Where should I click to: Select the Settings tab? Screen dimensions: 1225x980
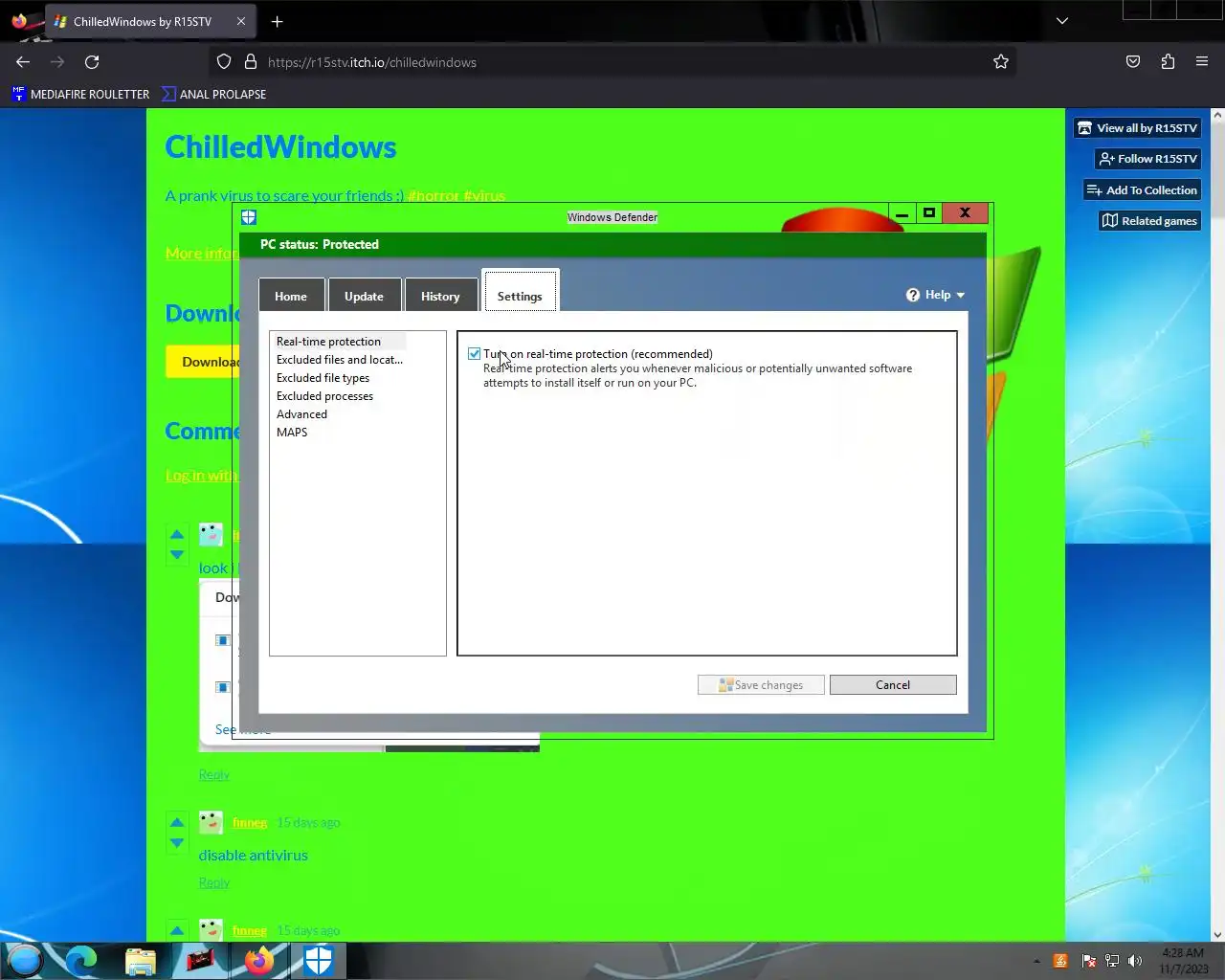coord(520,296)
